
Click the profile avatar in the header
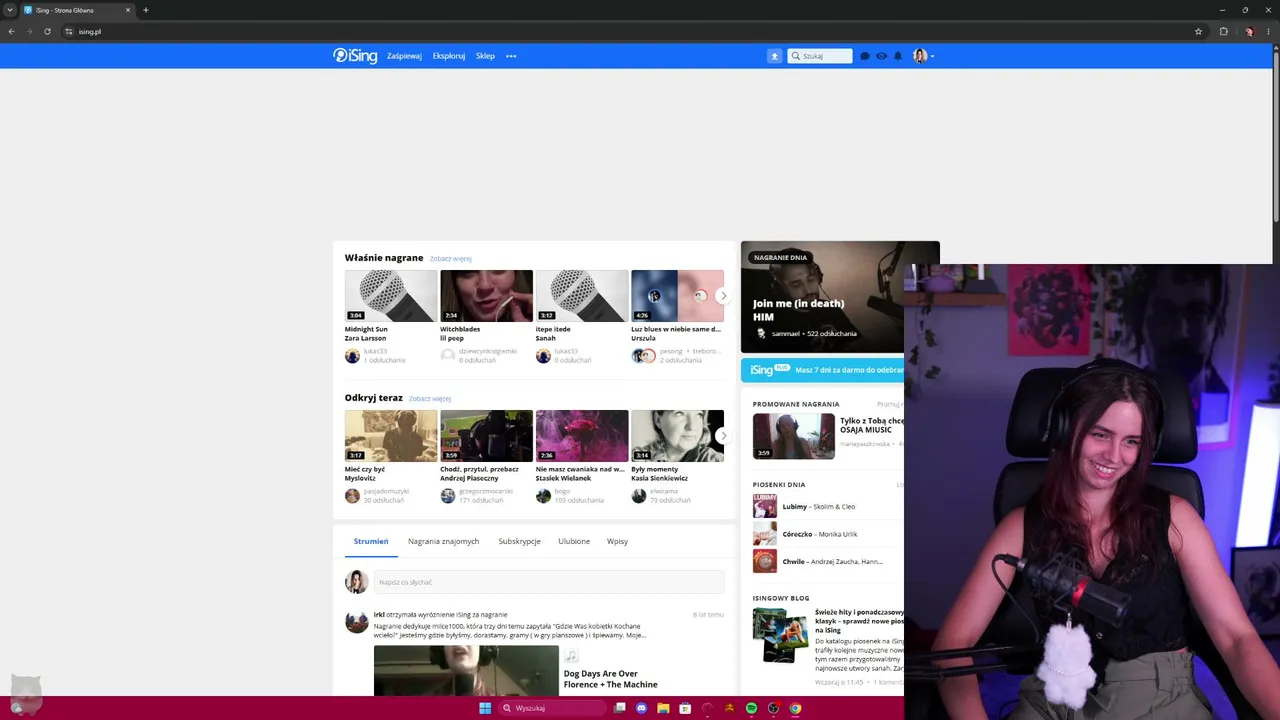pos(919,56)
